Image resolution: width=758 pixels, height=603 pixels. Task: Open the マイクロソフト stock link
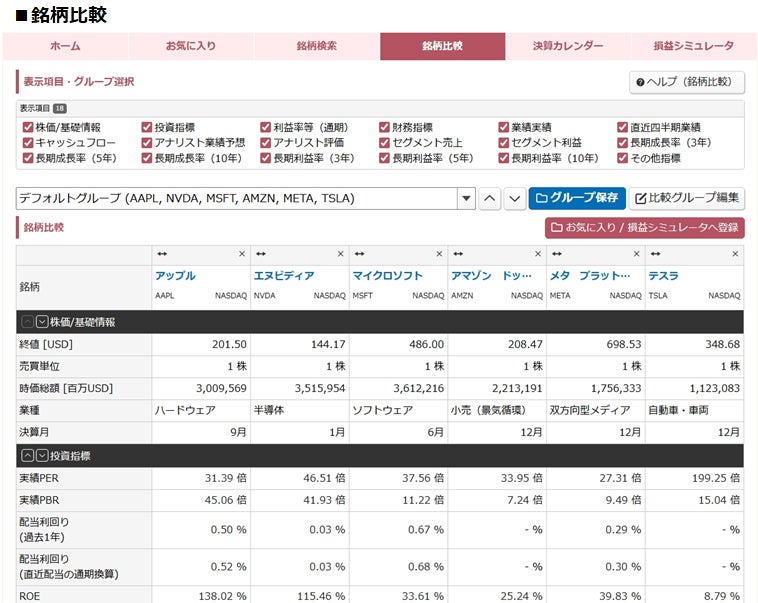click(387, 276)
